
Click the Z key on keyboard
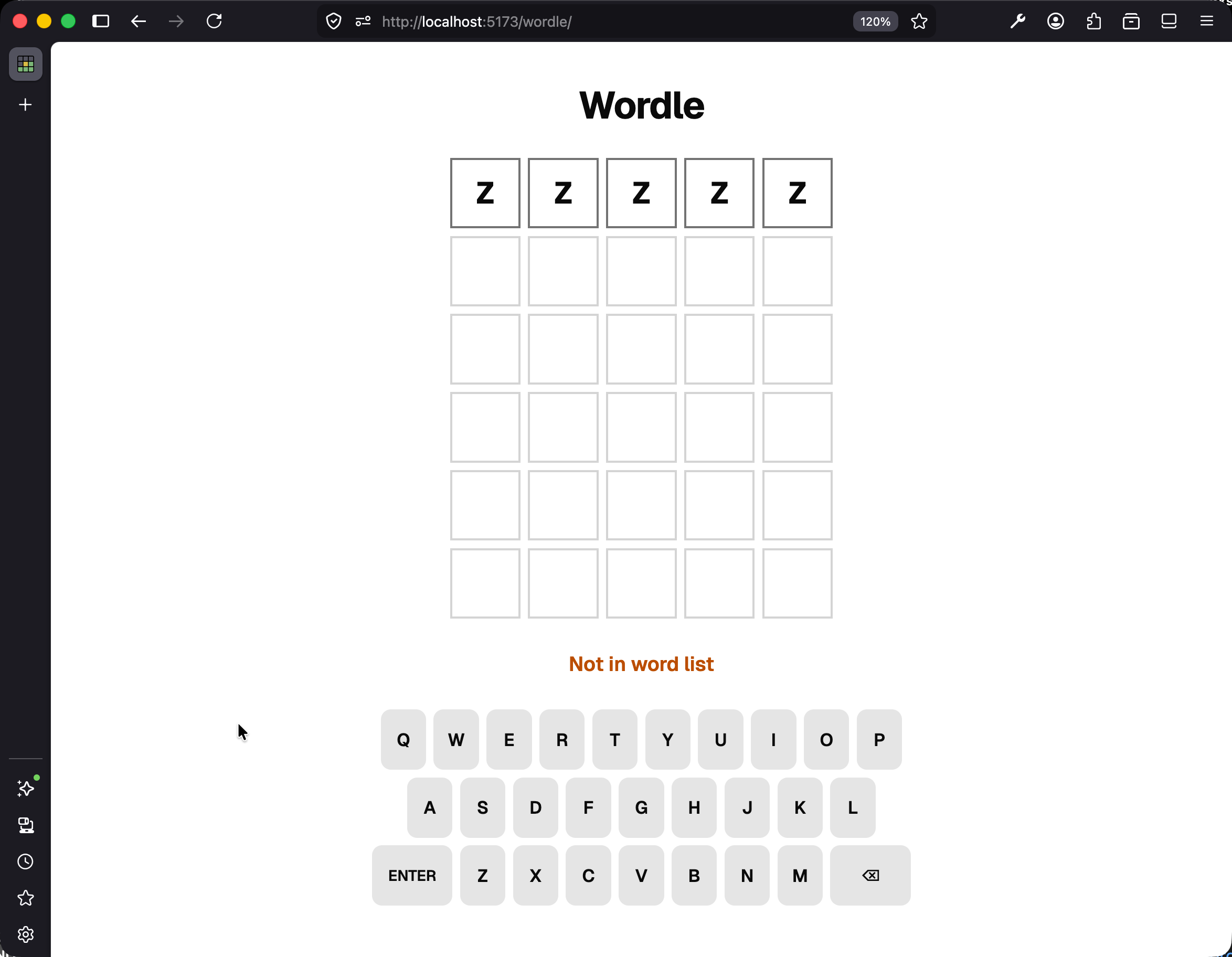[482, 875]
